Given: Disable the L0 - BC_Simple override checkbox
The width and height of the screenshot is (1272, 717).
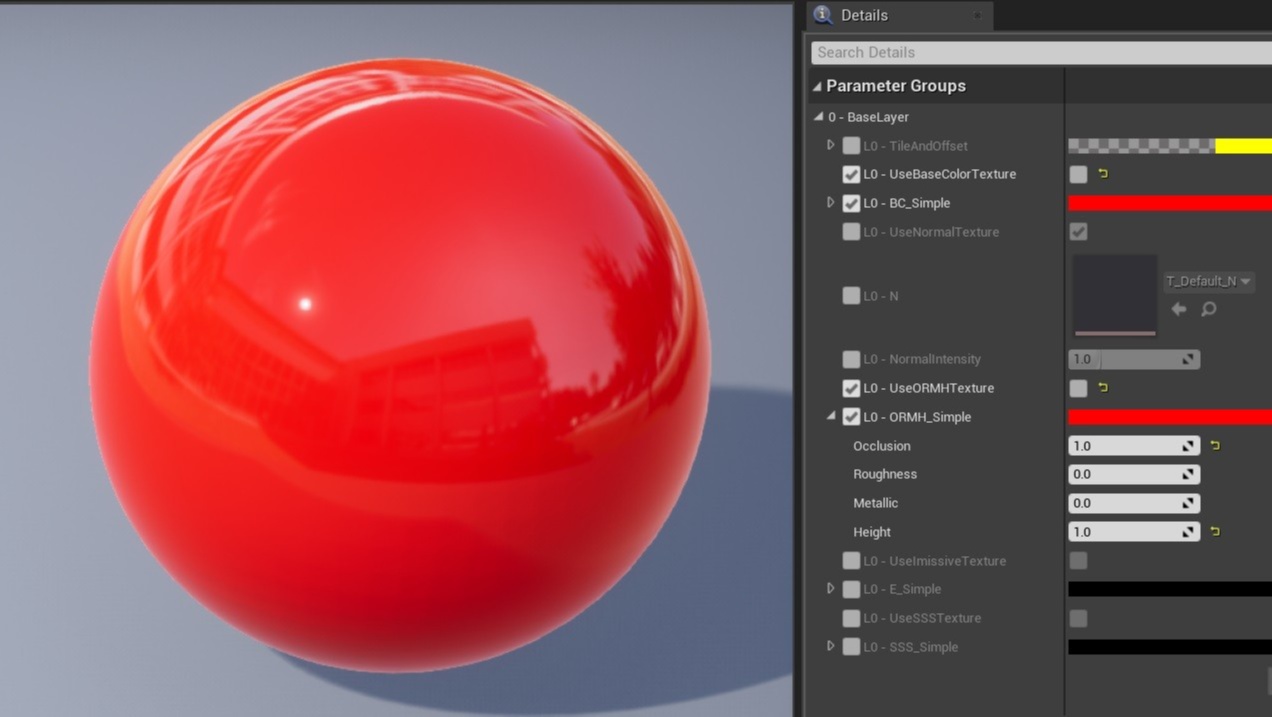Looking at the screenshot, I should [851, 203].
